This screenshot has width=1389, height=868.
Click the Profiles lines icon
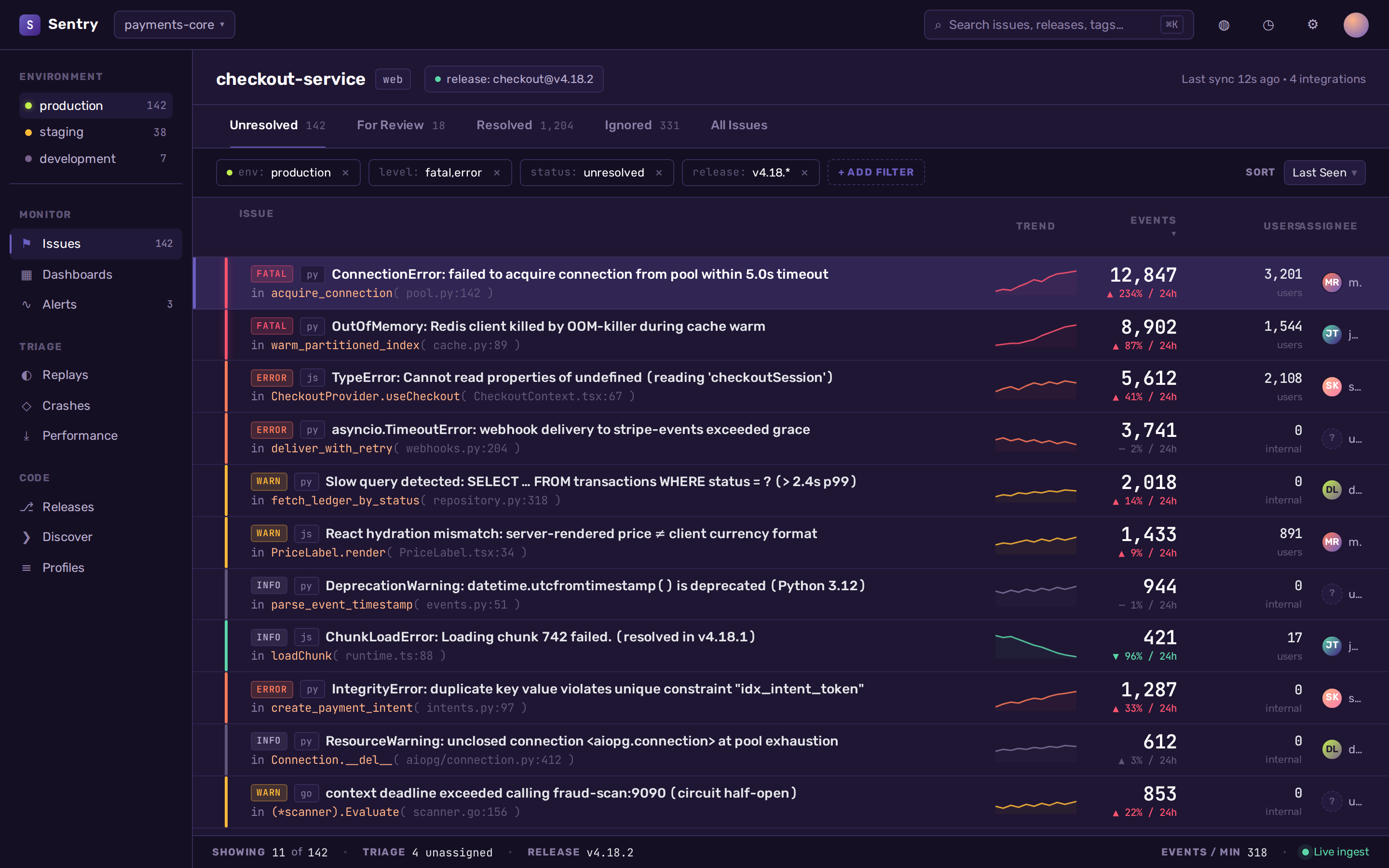coord(27,568)
